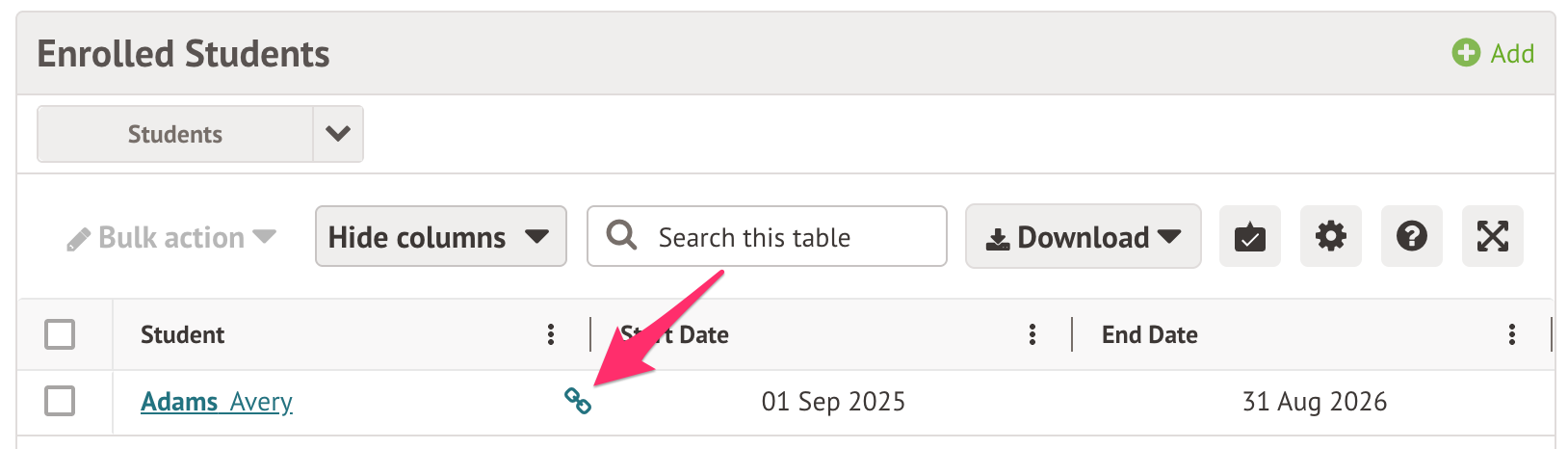
Task: Open the Adams Avery student link
Action: 217,402
